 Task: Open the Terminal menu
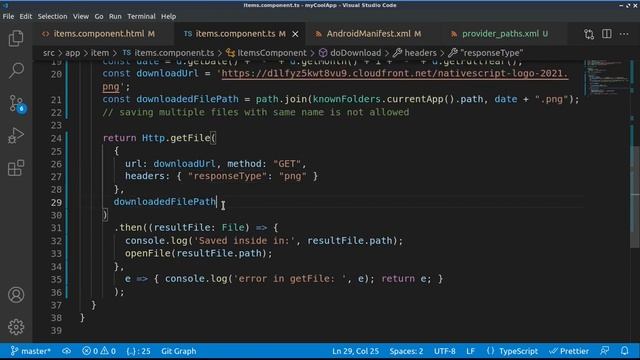coord(141,17)
